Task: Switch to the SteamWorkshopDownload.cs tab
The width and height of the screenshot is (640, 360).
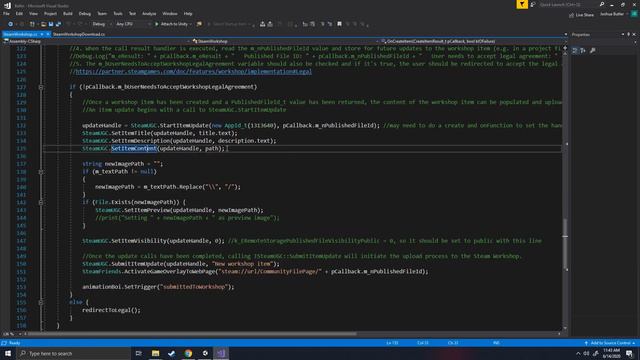Action: [x=79, y=34]
